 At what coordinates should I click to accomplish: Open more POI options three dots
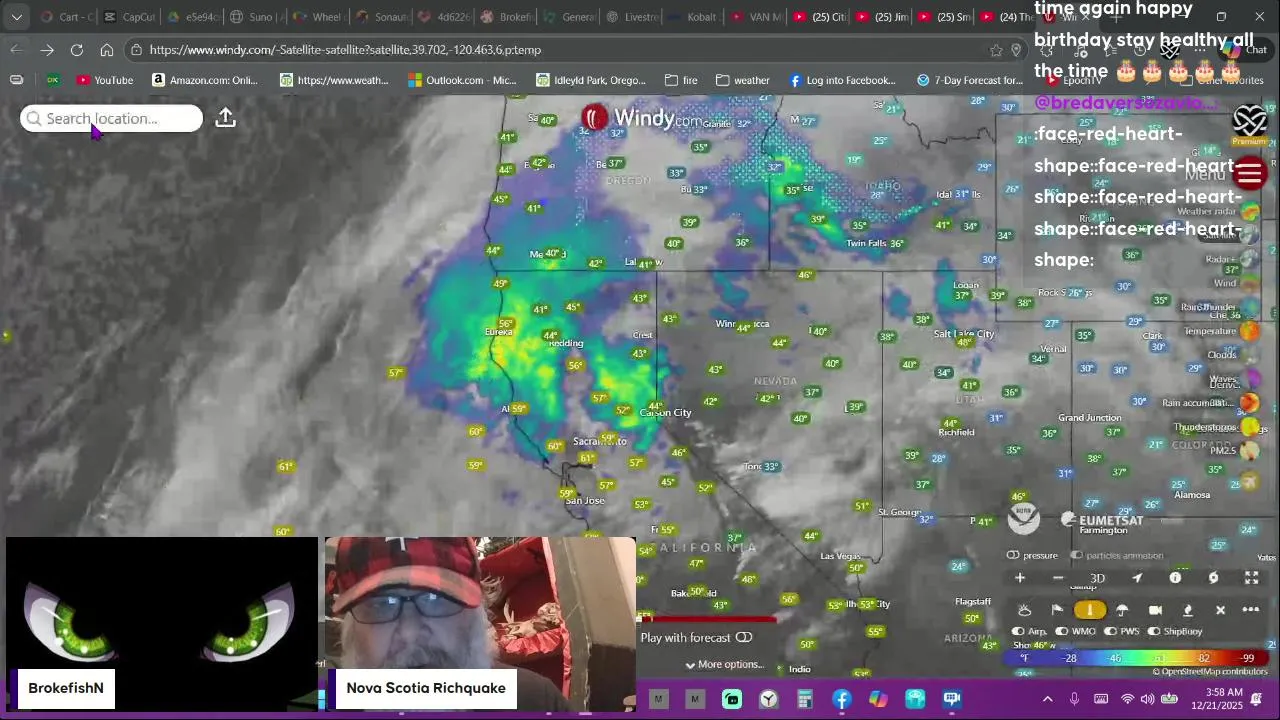click(1251, 610)
